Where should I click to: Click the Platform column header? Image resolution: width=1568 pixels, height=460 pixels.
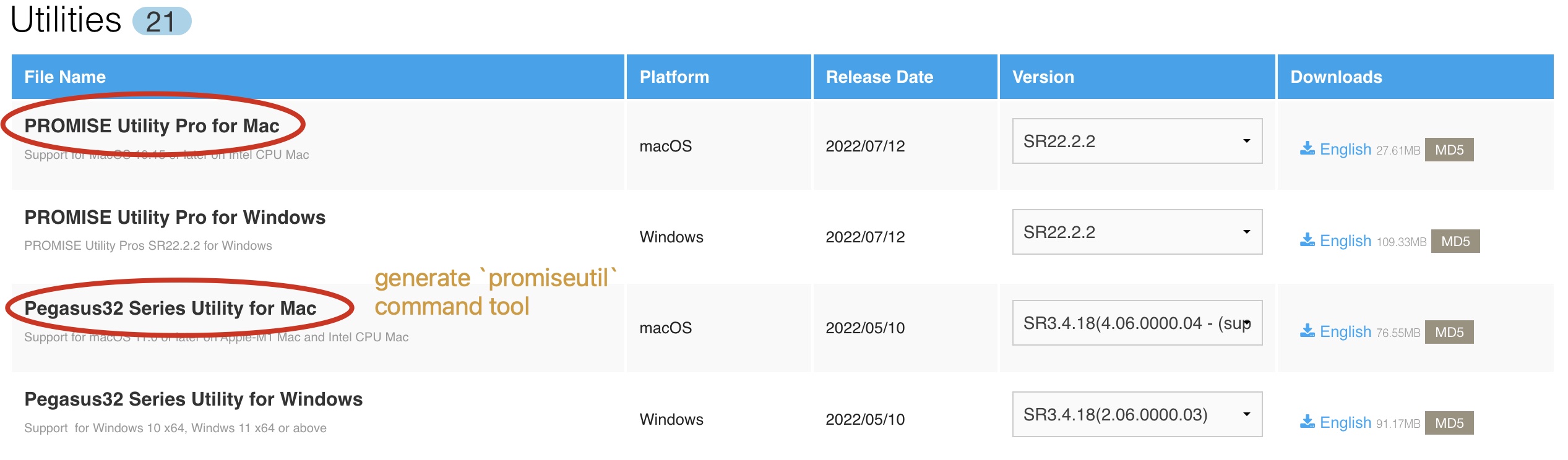point(718,77)
